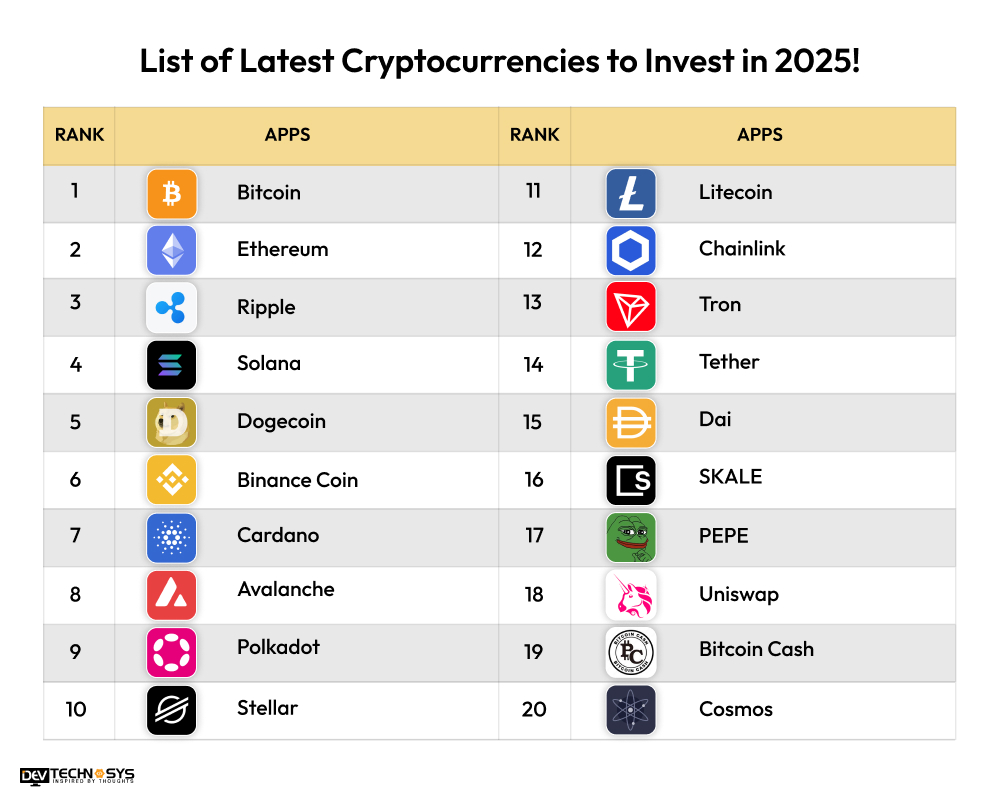Click the green Tether icon

[x=631, y=365]
